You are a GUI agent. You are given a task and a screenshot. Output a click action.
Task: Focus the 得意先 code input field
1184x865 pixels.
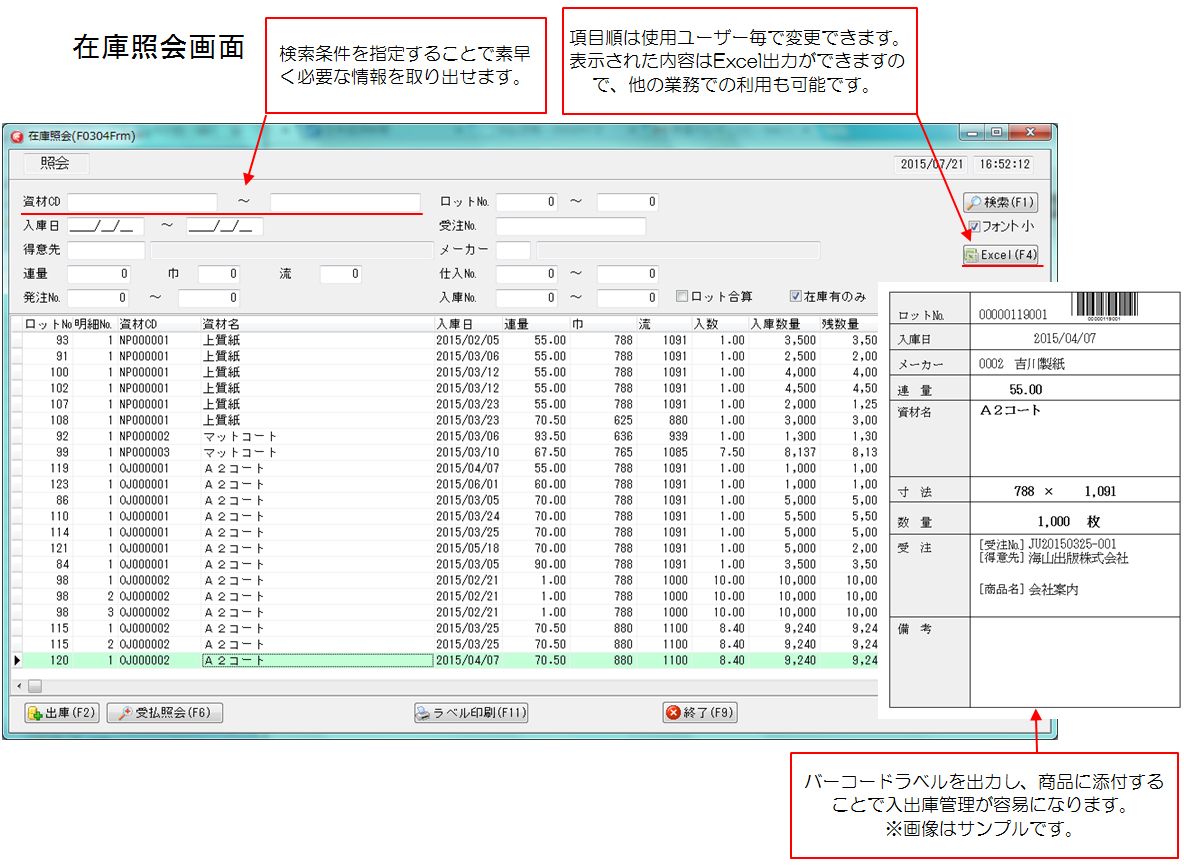click(x=106, y=250)
